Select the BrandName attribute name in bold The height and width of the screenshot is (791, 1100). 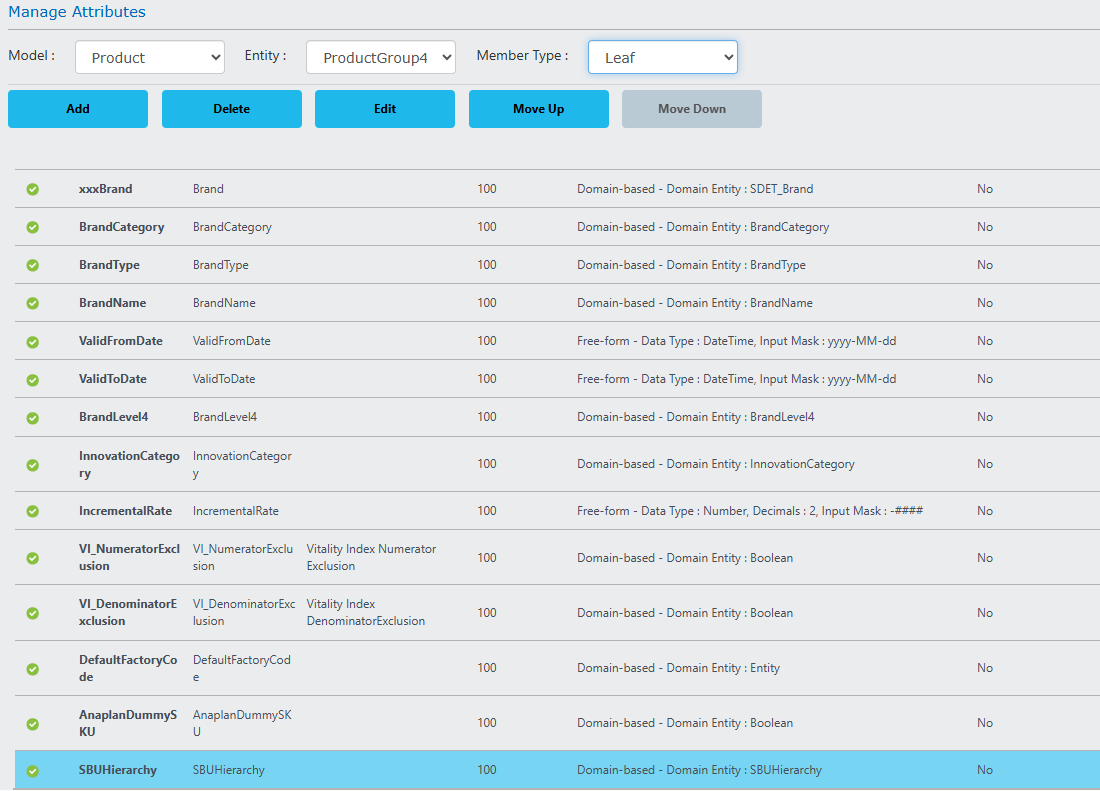tap(112, 302)
